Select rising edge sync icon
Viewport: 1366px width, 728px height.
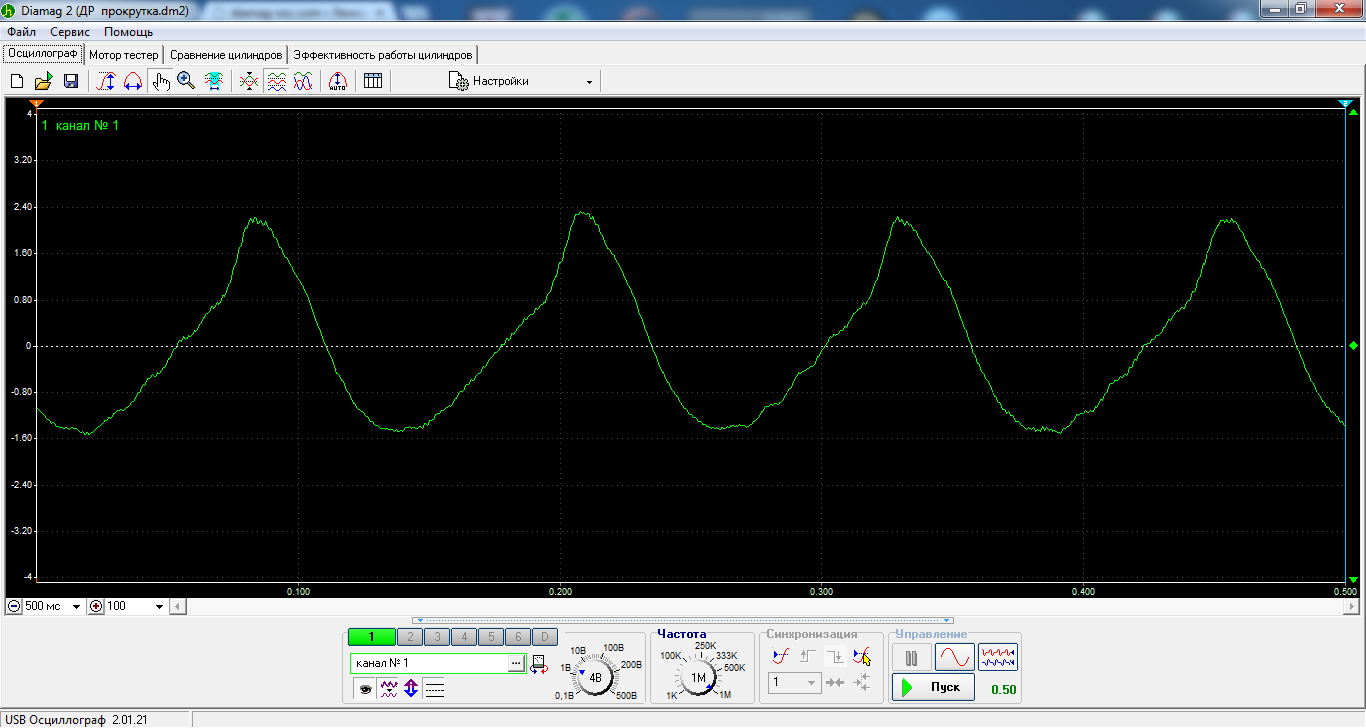(x=808, y=657)
